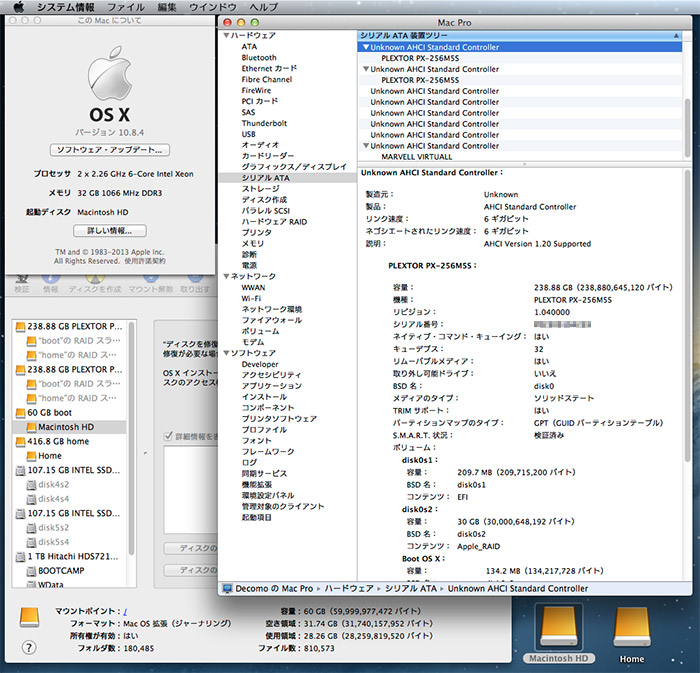Viewport: 700px width, 673px height.
Task: Select disk4s2 partition in disk list
Action: point(70,484)
